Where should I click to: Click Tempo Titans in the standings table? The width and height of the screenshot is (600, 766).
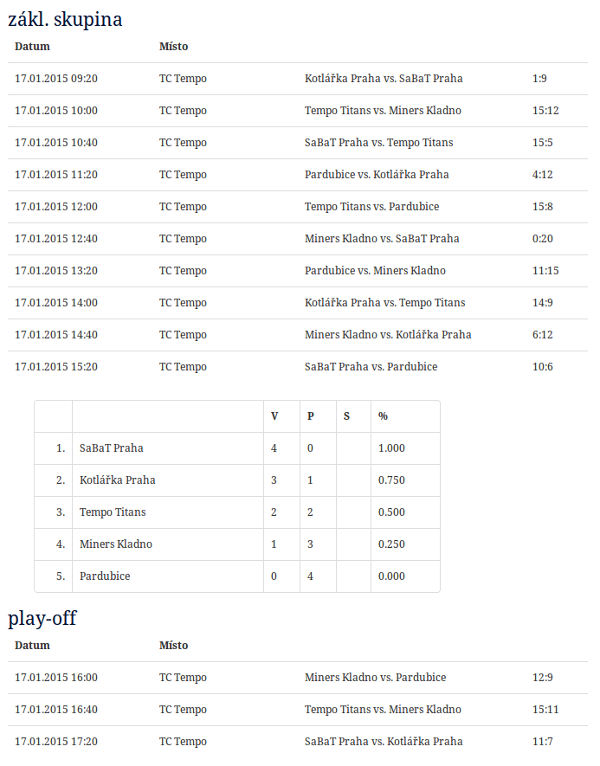[x=113, y=512]
